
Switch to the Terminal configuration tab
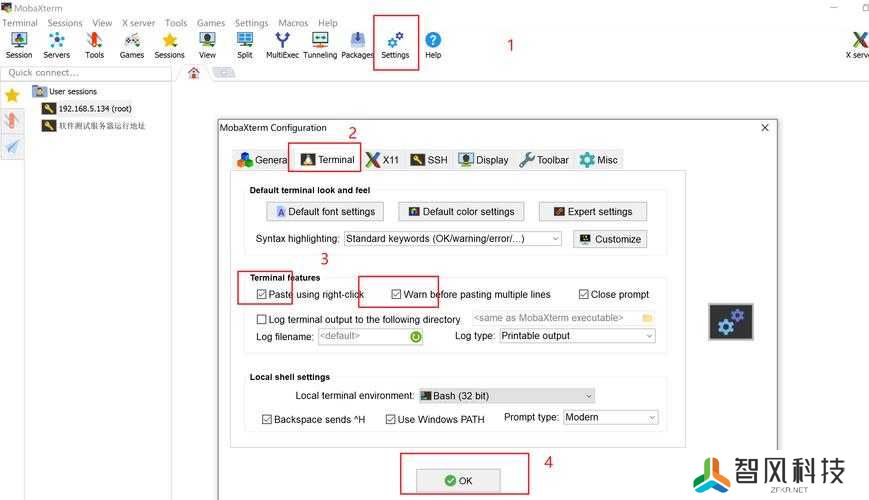(327, 160)
